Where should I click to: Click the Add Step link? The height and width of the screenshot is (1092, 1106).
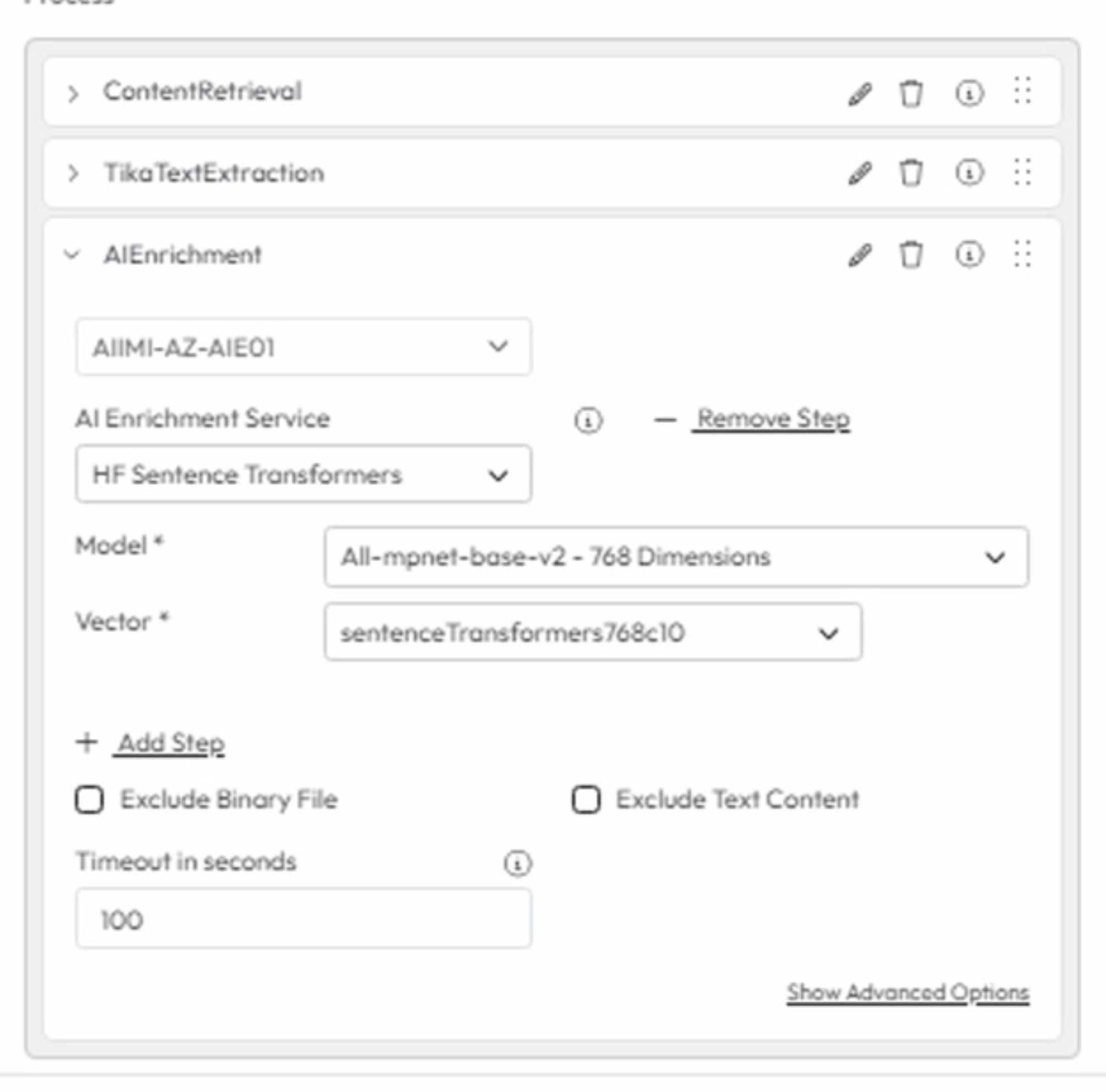click(x=170, y=743)
